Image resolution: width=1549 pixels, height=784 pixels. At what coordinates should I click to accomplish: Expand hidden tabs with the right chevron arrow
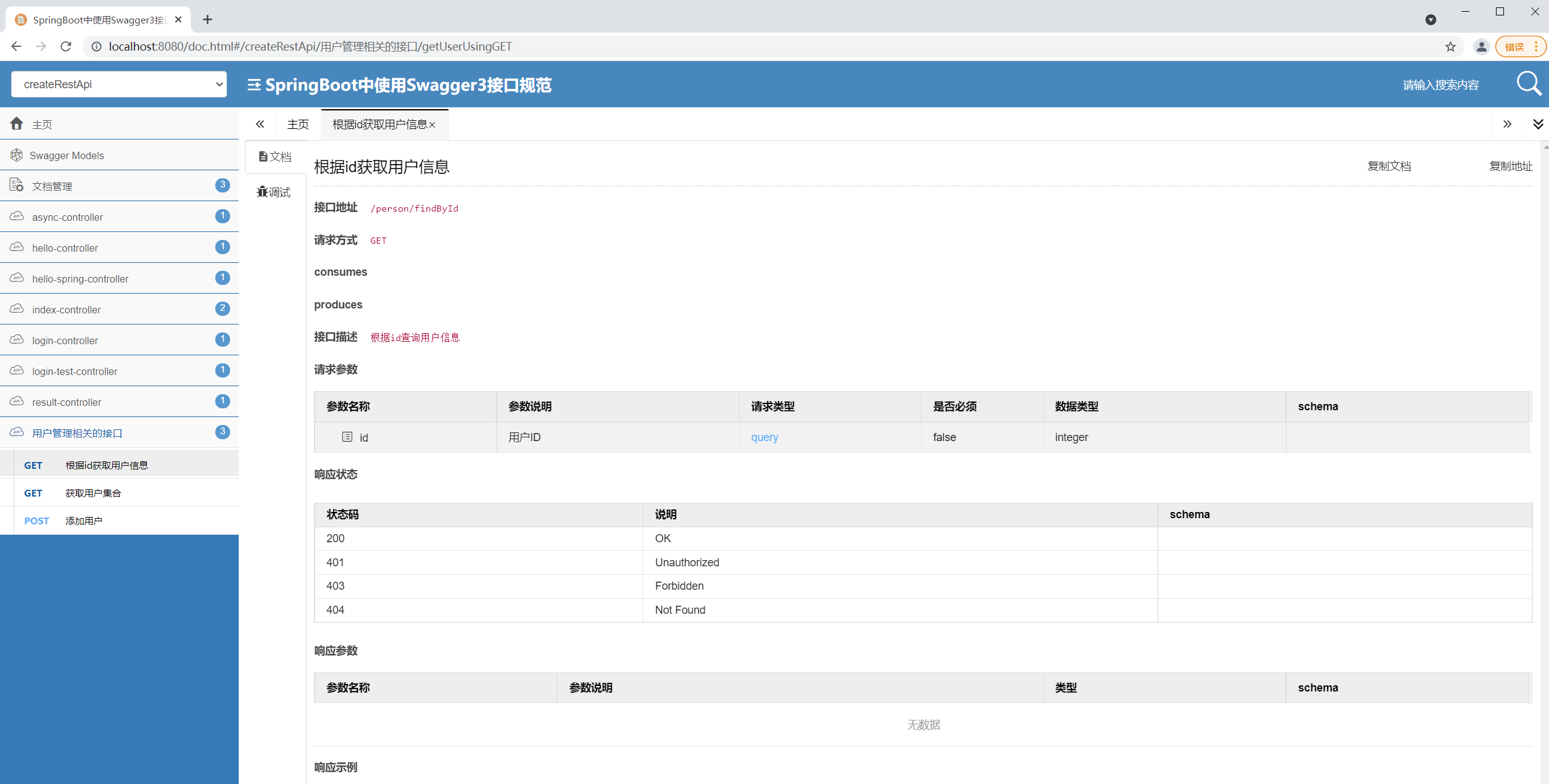point(1508,123)
